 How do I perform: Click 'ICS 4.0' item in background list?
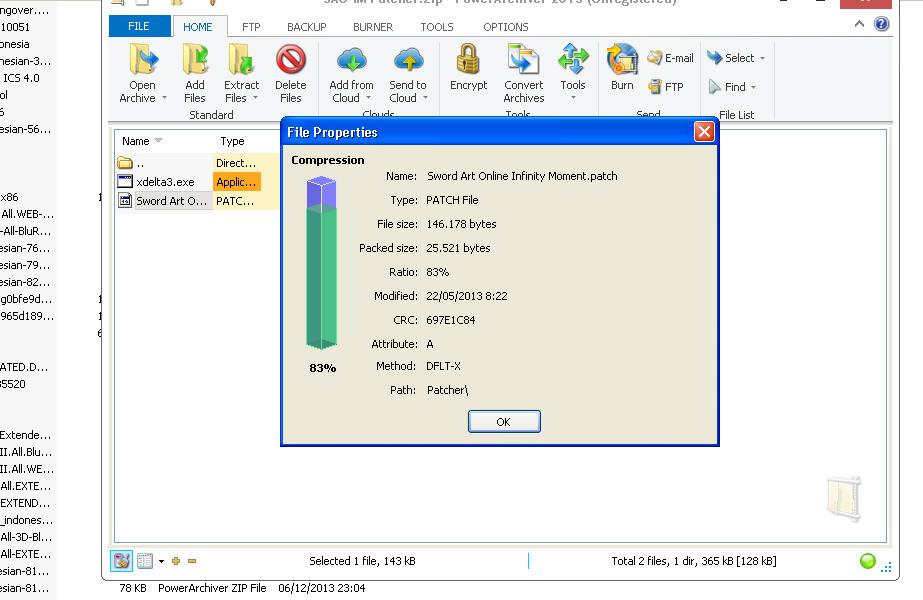click(x=21, y=78)
